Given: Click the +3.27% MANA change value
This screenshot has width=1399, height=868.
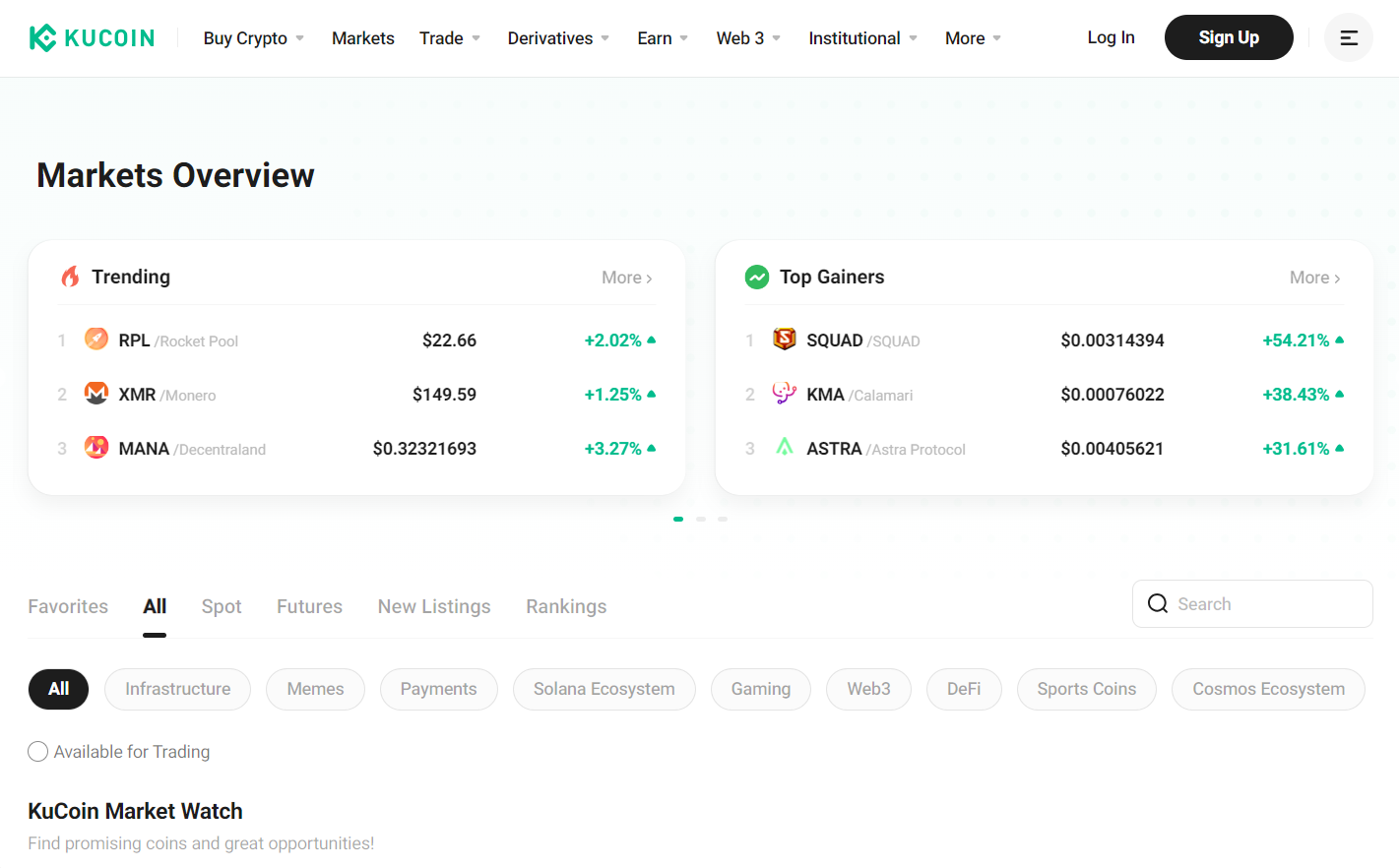Looking at the screenshot, I should pos(612,449).
